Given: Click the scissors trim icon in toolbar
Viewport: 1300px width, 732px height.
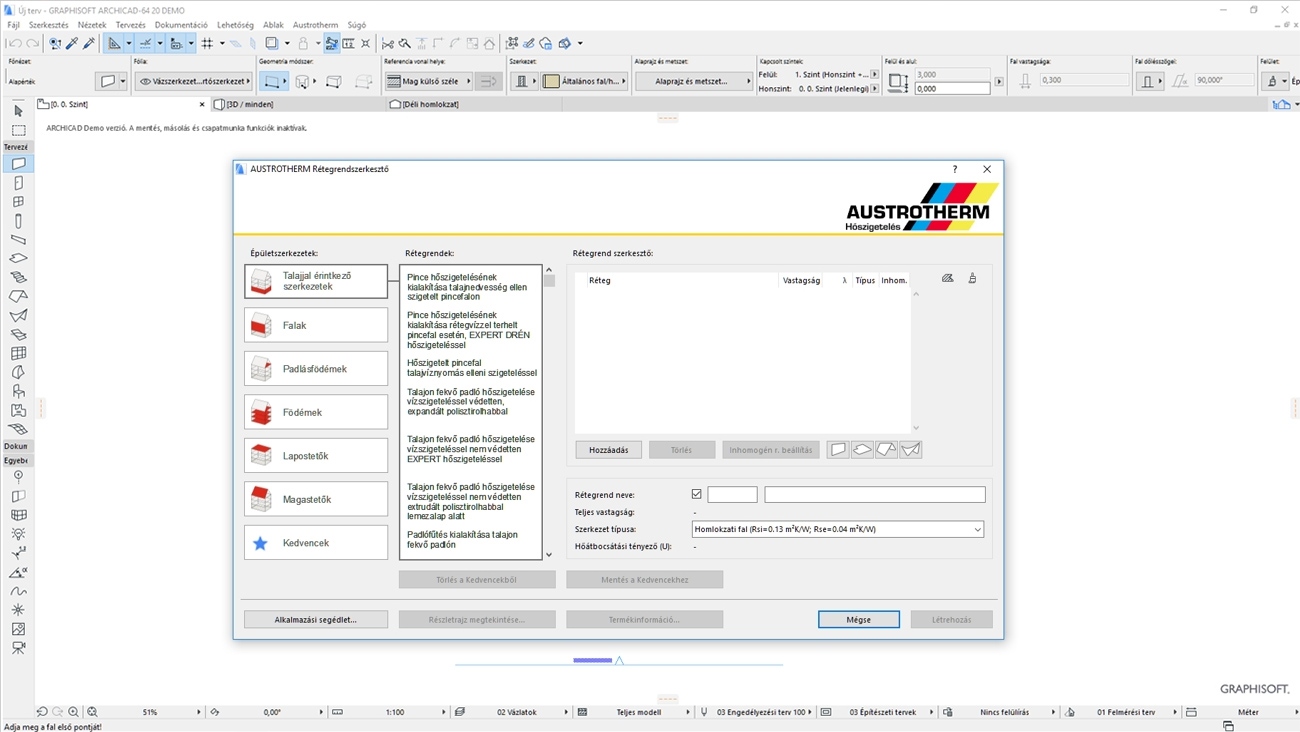Looking at the screenshot, I should (388, 44).
